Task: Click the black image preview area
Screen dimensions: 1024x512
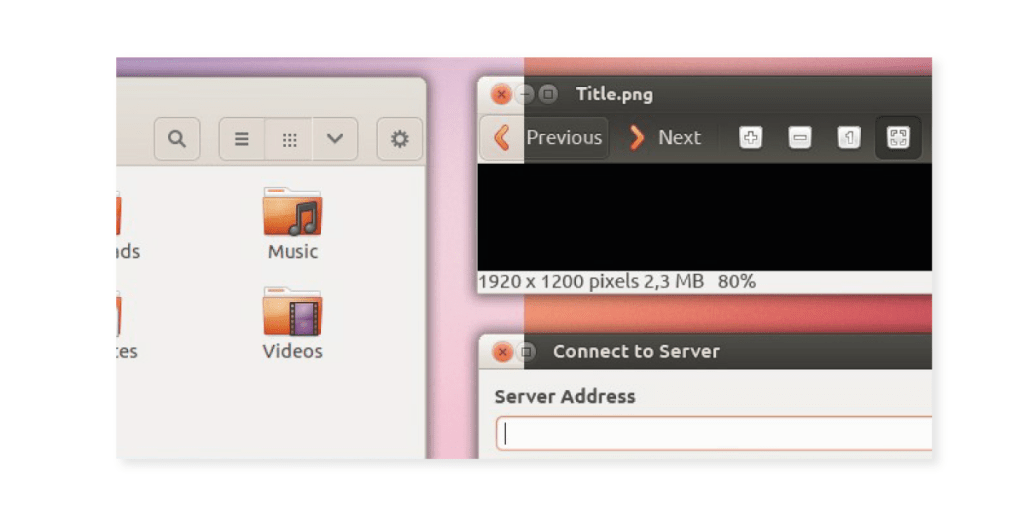Action: coord(705,217)
